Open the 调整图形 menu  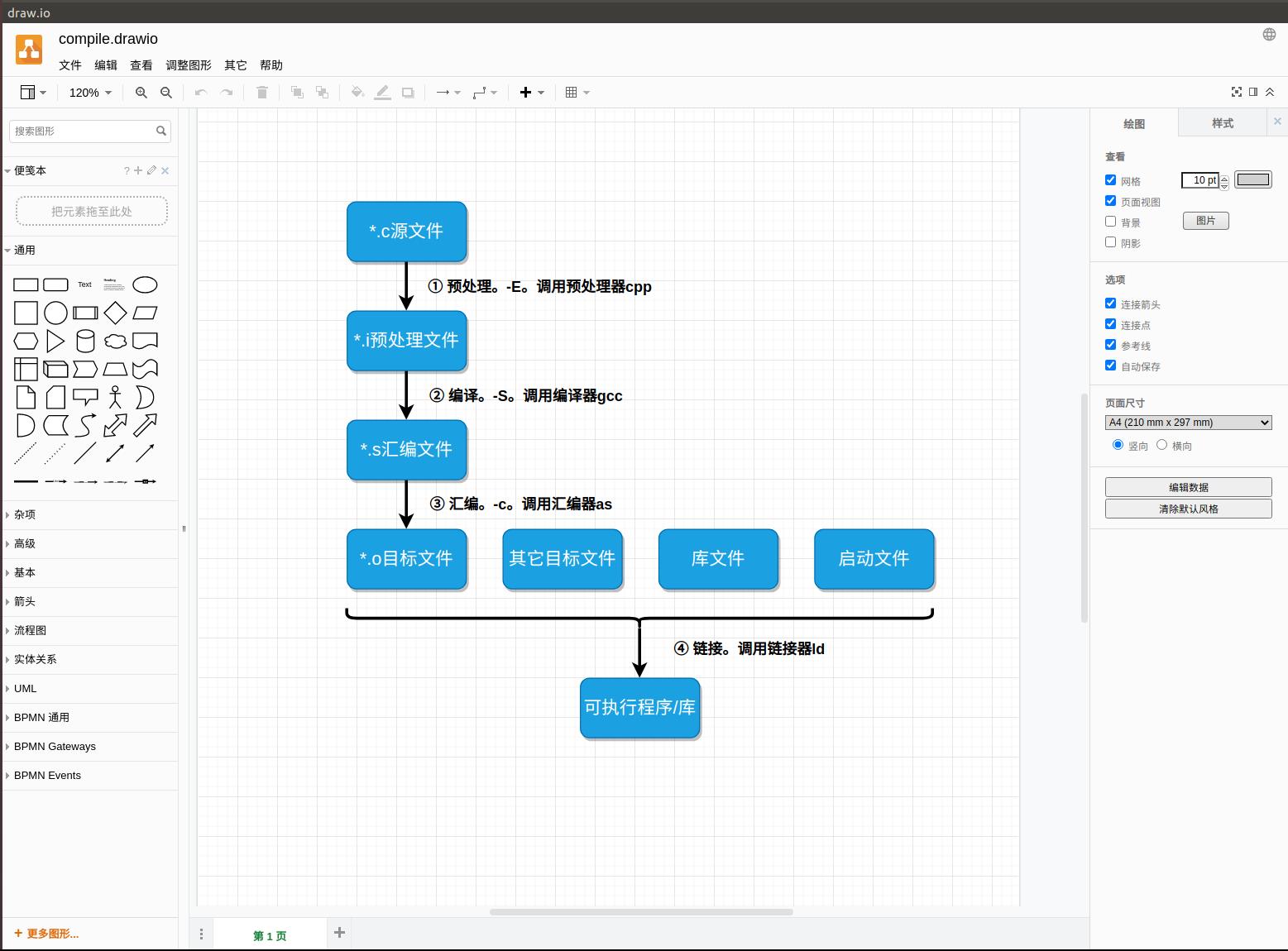[189, 65]
